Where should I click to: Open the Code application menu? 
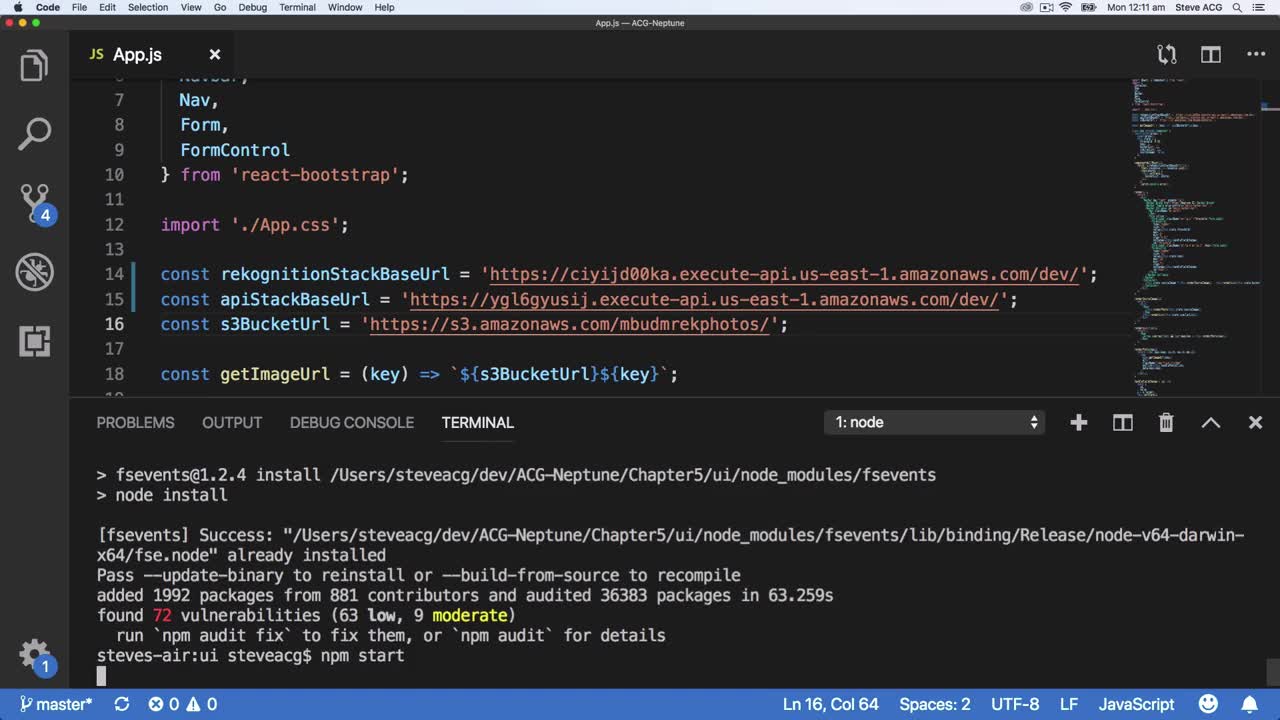[48, 7]
